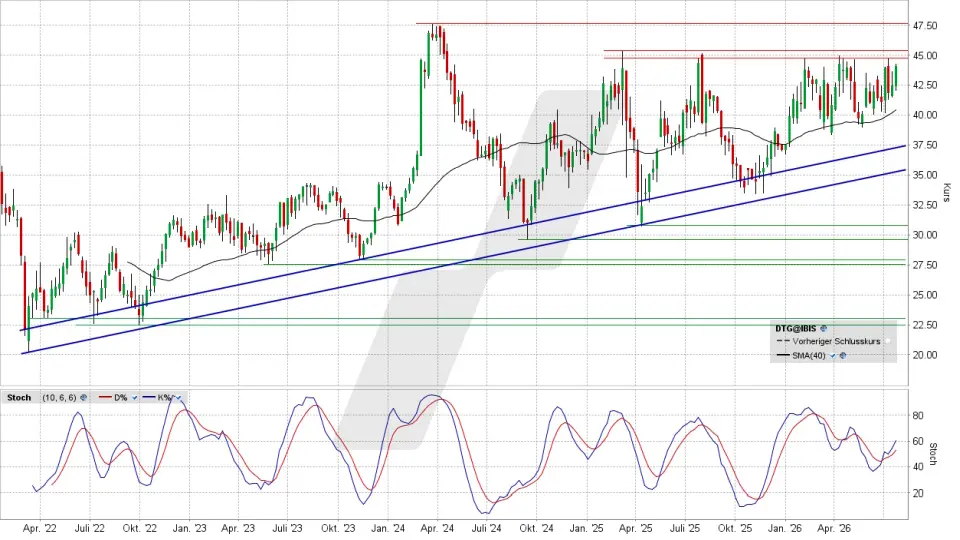
Task: Click the Okt. '23 date label
Action: [338, 528]
